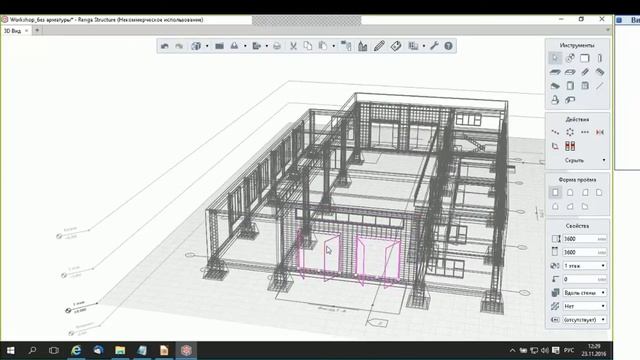Click the three-dots linear array icon in Действия

(585, 132)
